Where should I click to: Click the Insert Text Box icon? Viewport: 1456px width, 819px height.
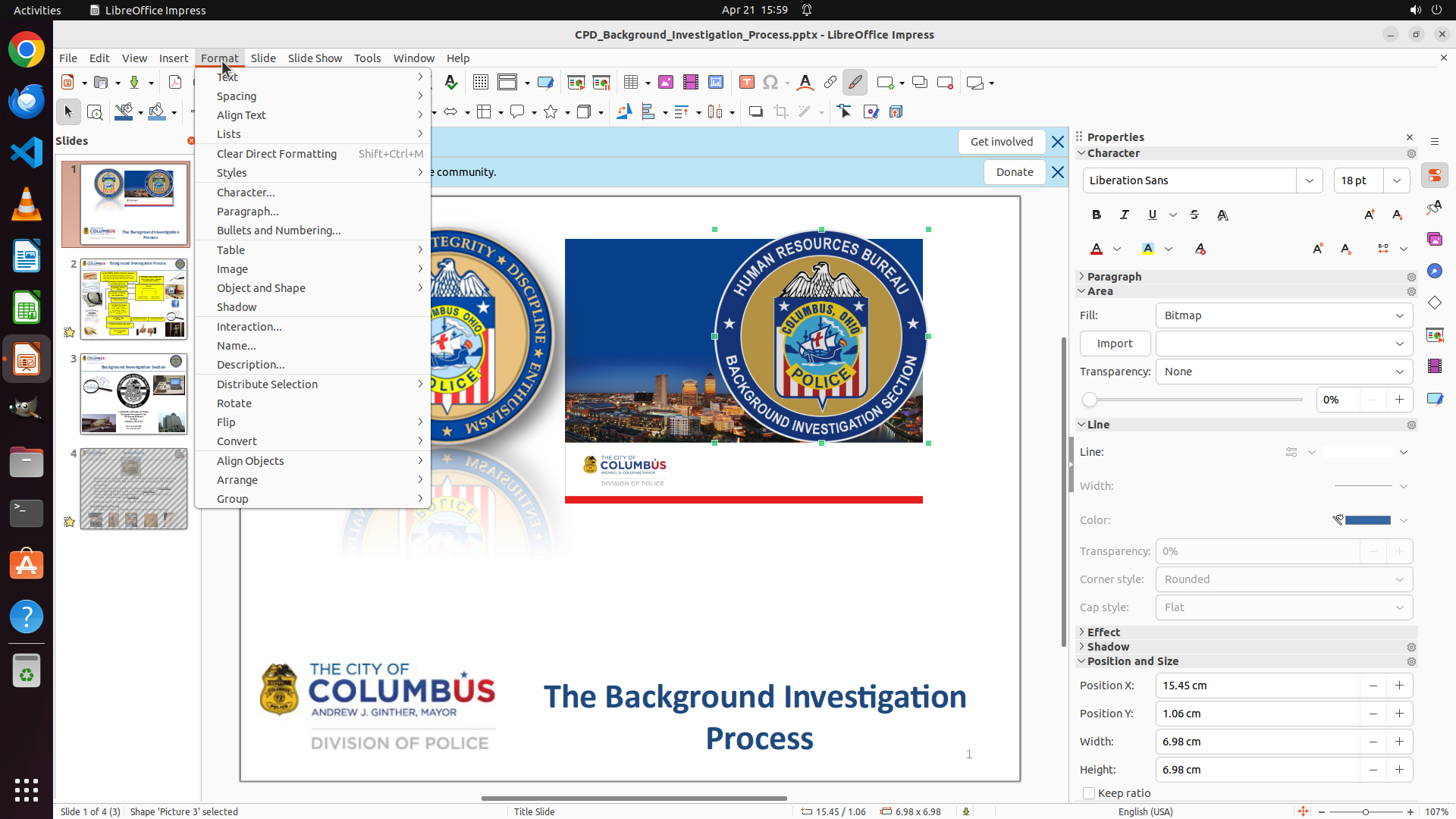746,83
